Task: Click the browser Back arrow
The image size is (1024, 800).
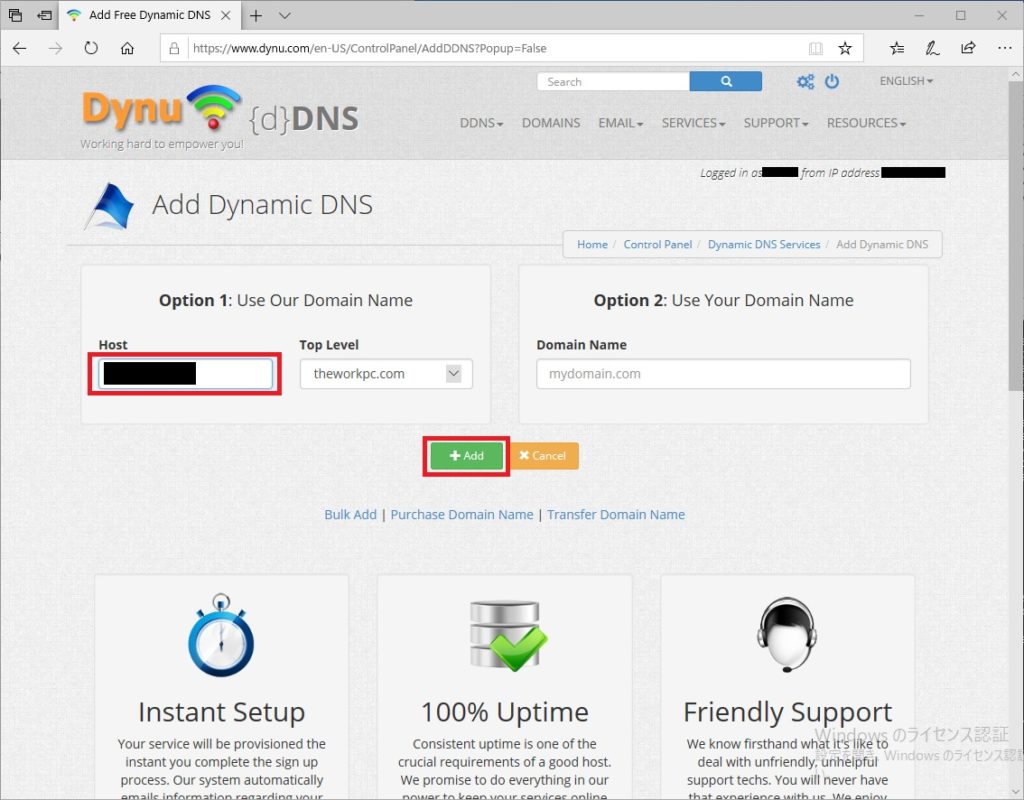Action: tap(20, 48)
